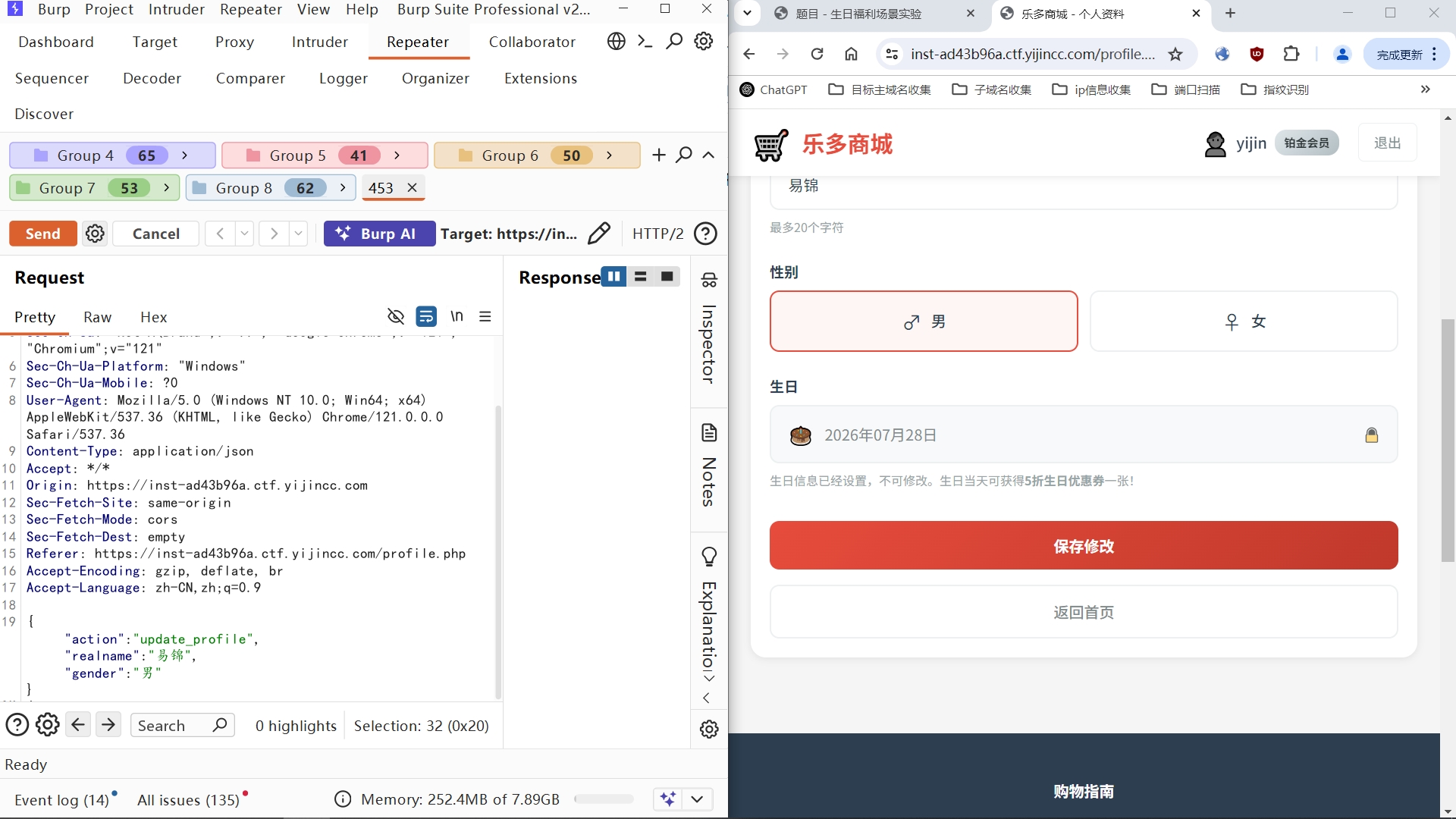The image size is (1456, 819).
Task: Toggle non-printable characters (\n) display
Action: (x=457, y=316)
